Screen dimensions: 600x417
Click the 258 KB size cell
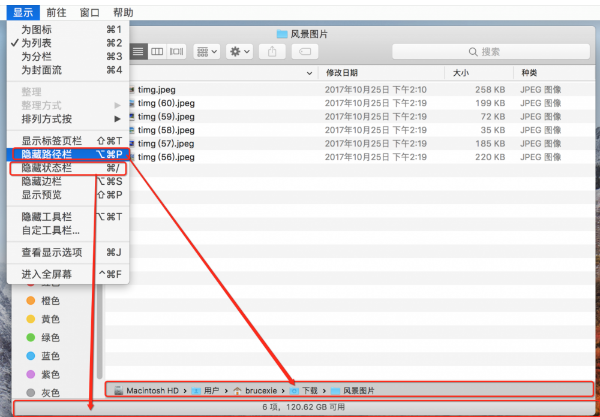(x=490, y=90)
